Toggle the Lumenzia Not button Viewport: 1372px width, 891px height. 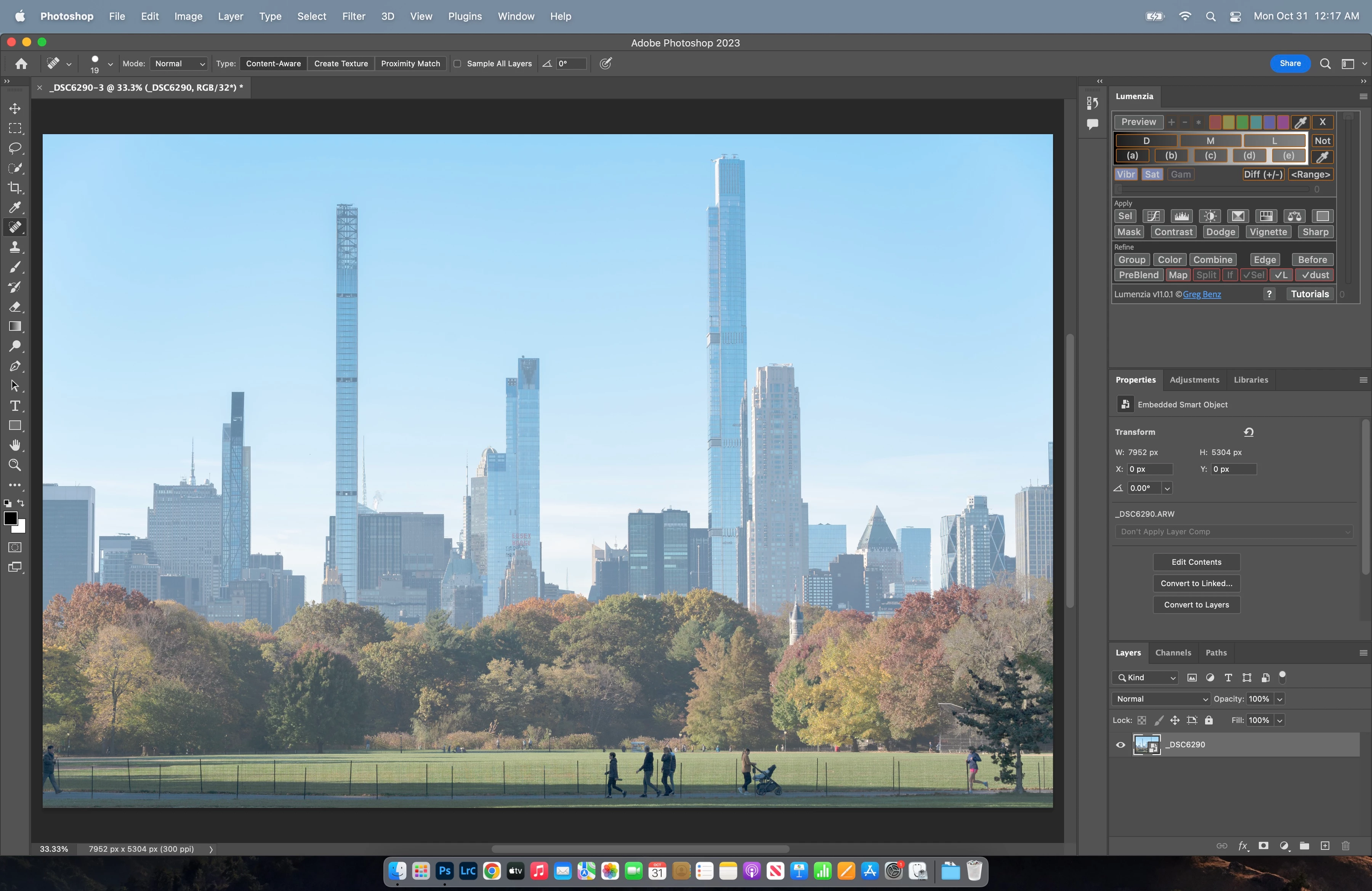[x=1322, y=141]
